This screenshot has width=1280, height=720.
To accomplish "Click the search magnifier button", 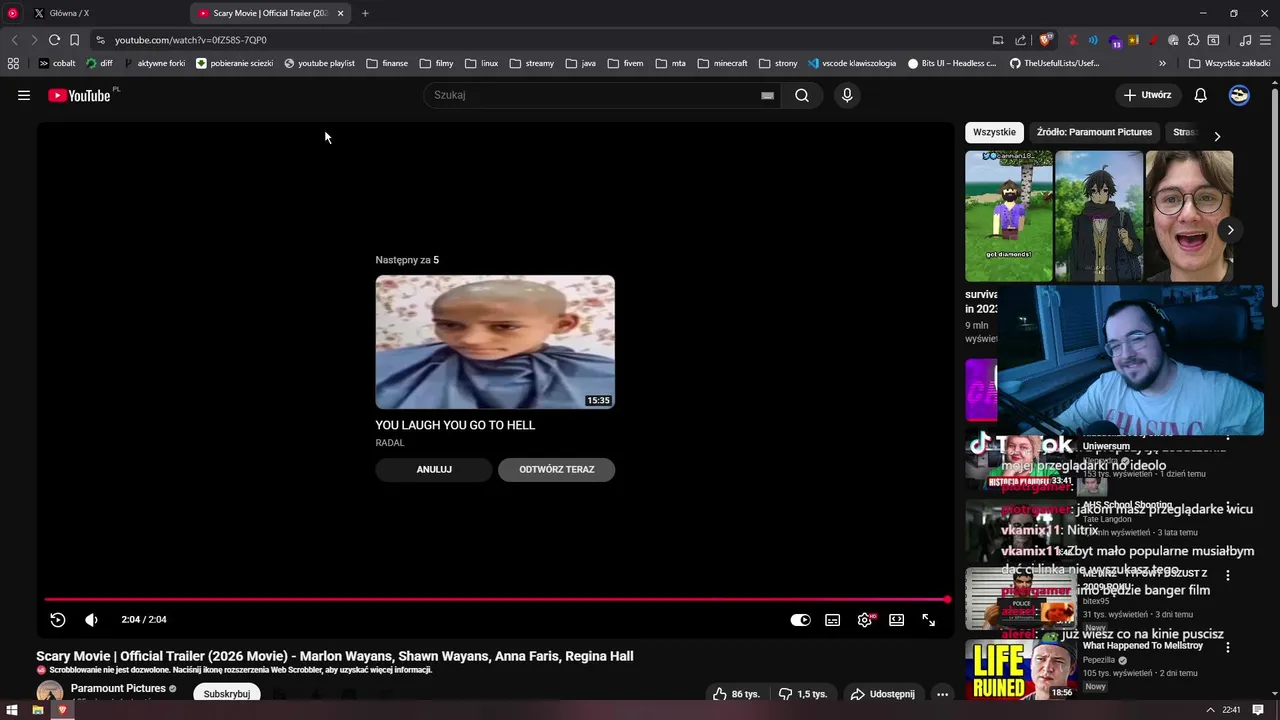I will pos(802,95).
